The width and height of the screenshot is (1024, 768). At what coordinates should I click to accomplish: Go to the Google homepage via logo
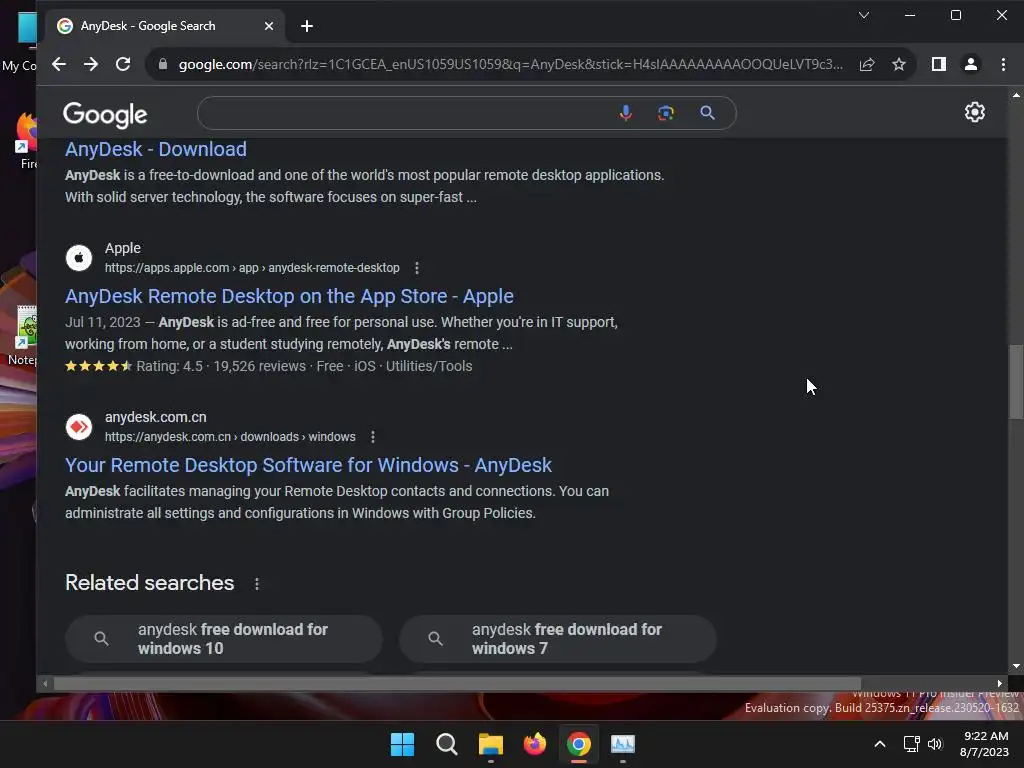pyautogui.click(x=105, y=115)
